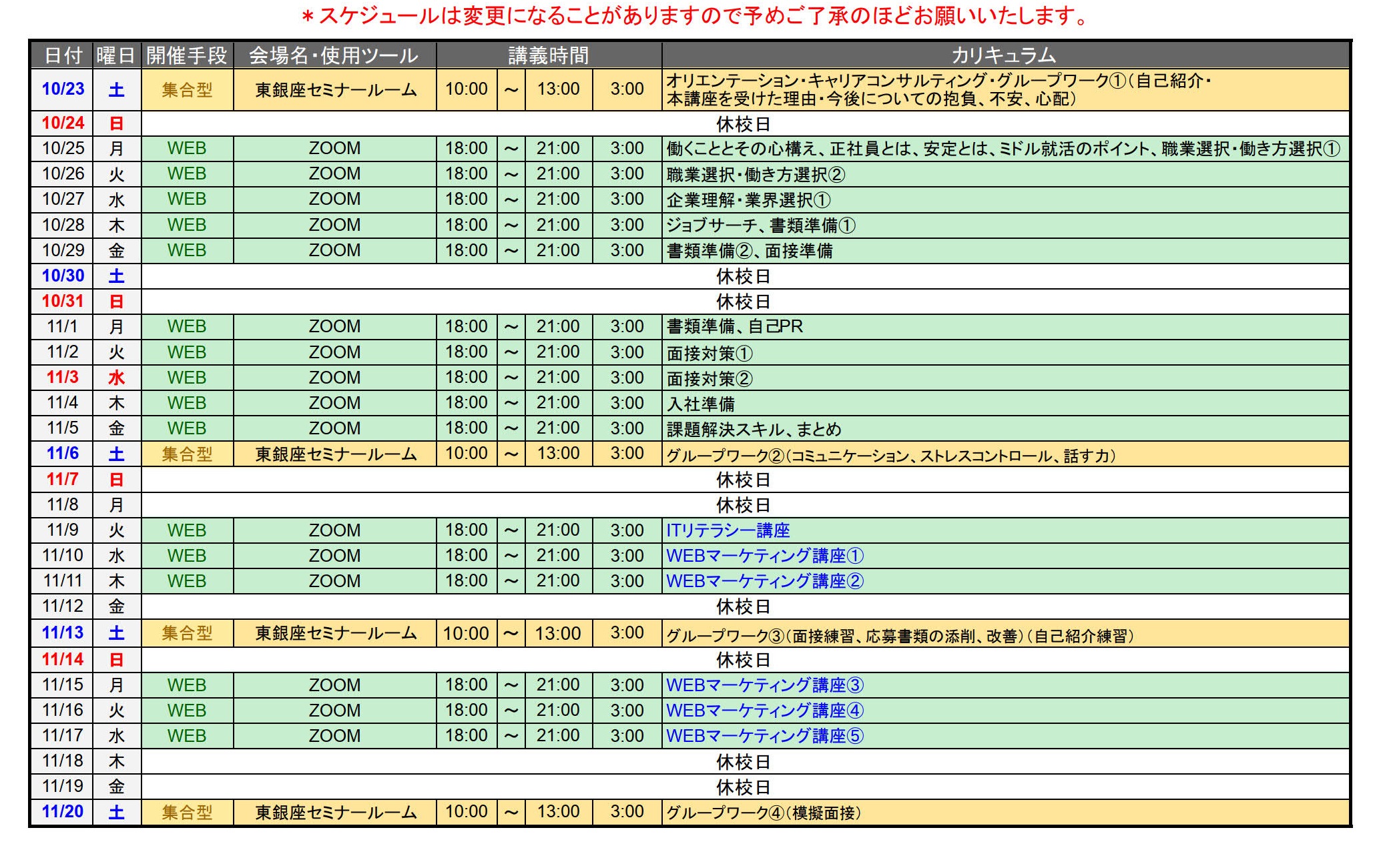The width and height of the screenshot is (1389, 868).
Task: Click the 面接対策② cell
Action: click(1006, 378)
